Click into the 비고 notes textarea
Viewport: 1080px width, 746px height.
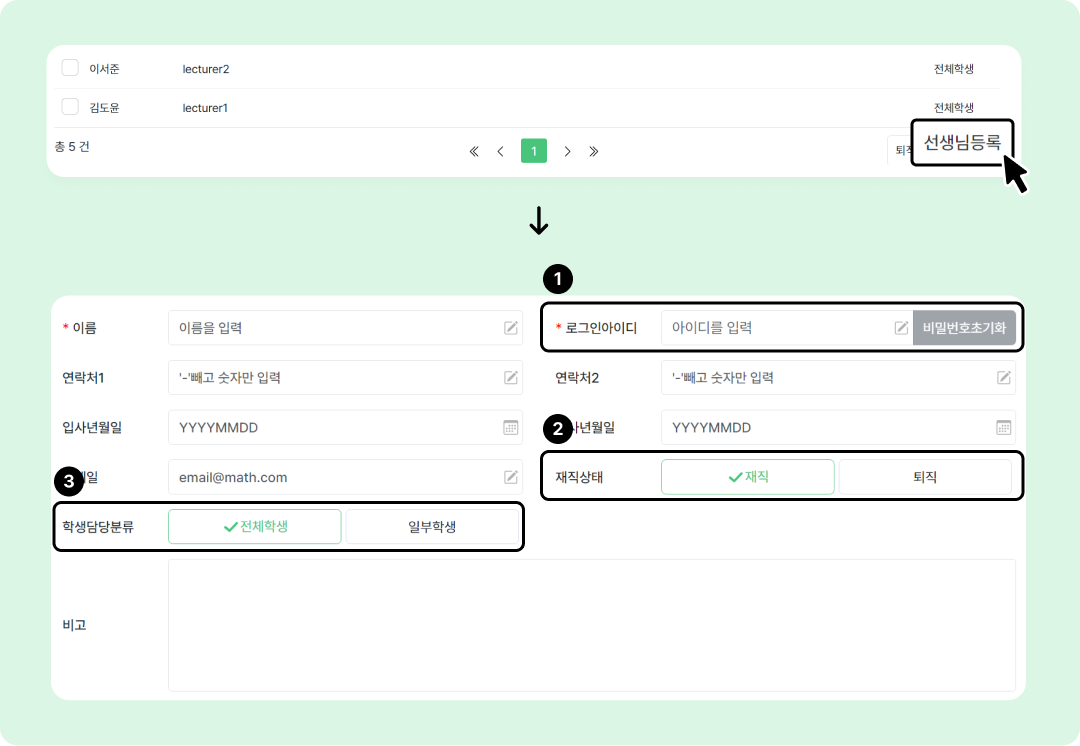pyautogui.click(x=591, y=624)
